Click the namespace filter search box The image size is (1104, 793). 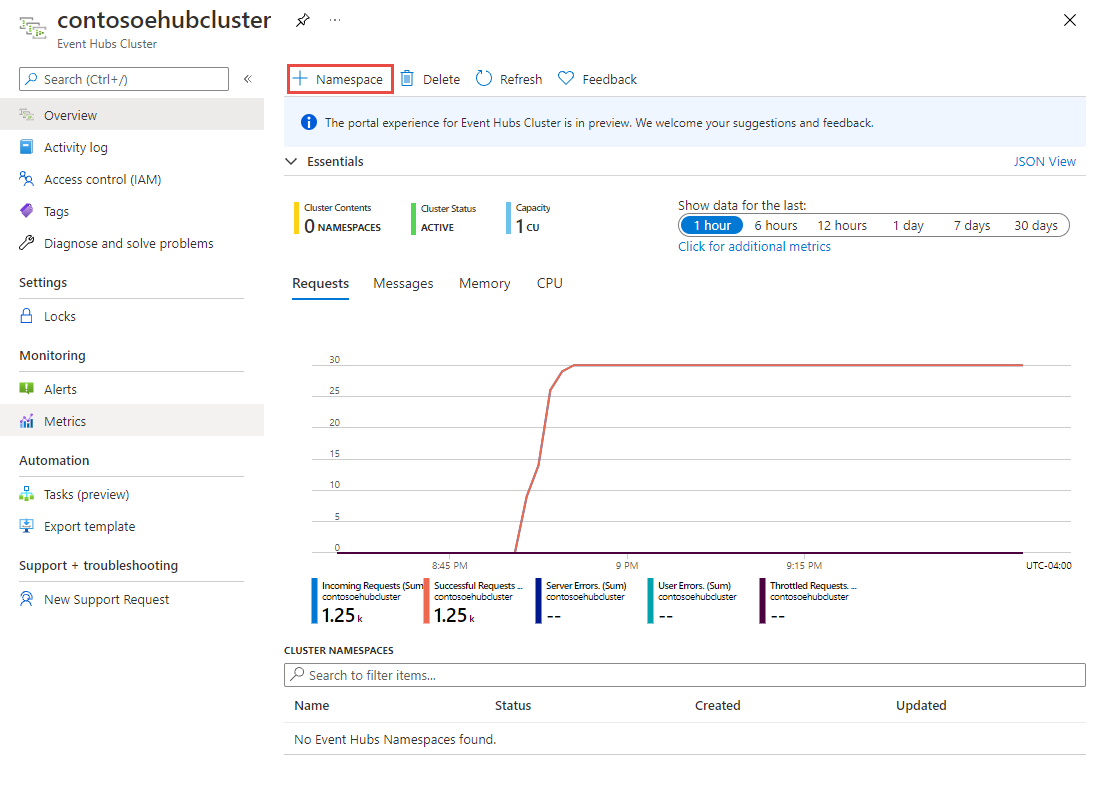(684, 675)
